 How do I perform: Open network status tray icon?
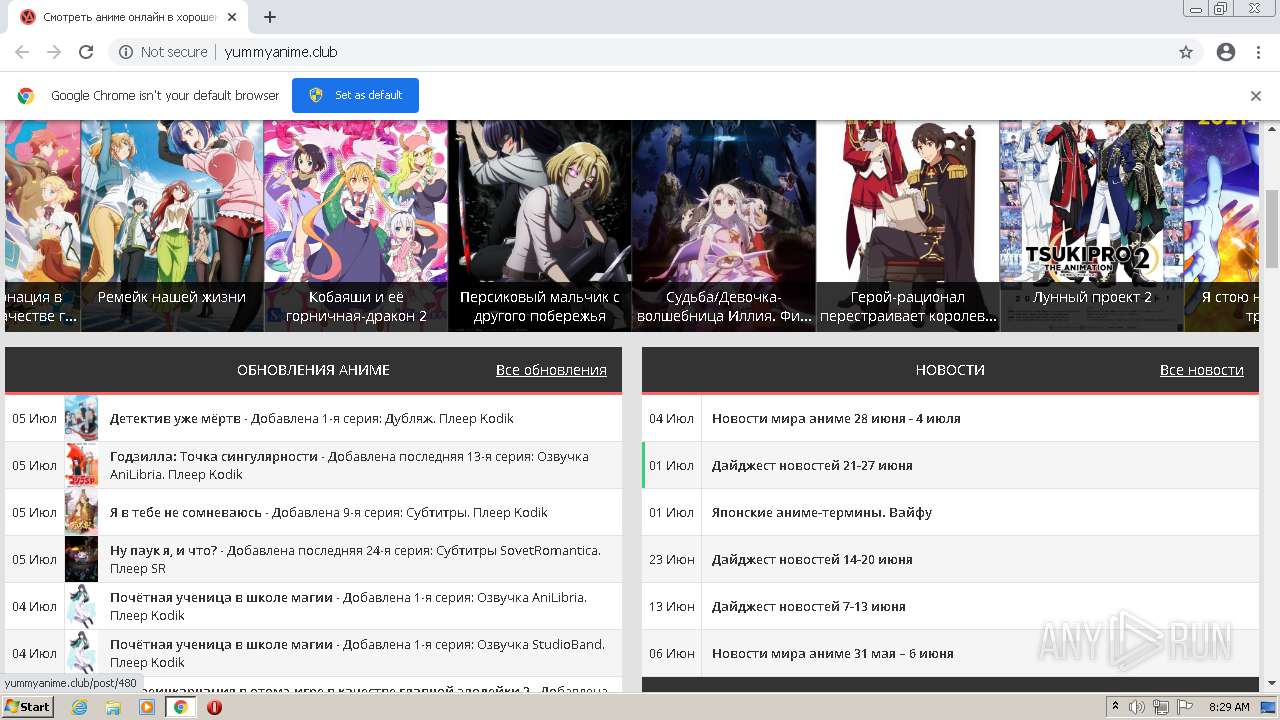[x=1161, y=707]
